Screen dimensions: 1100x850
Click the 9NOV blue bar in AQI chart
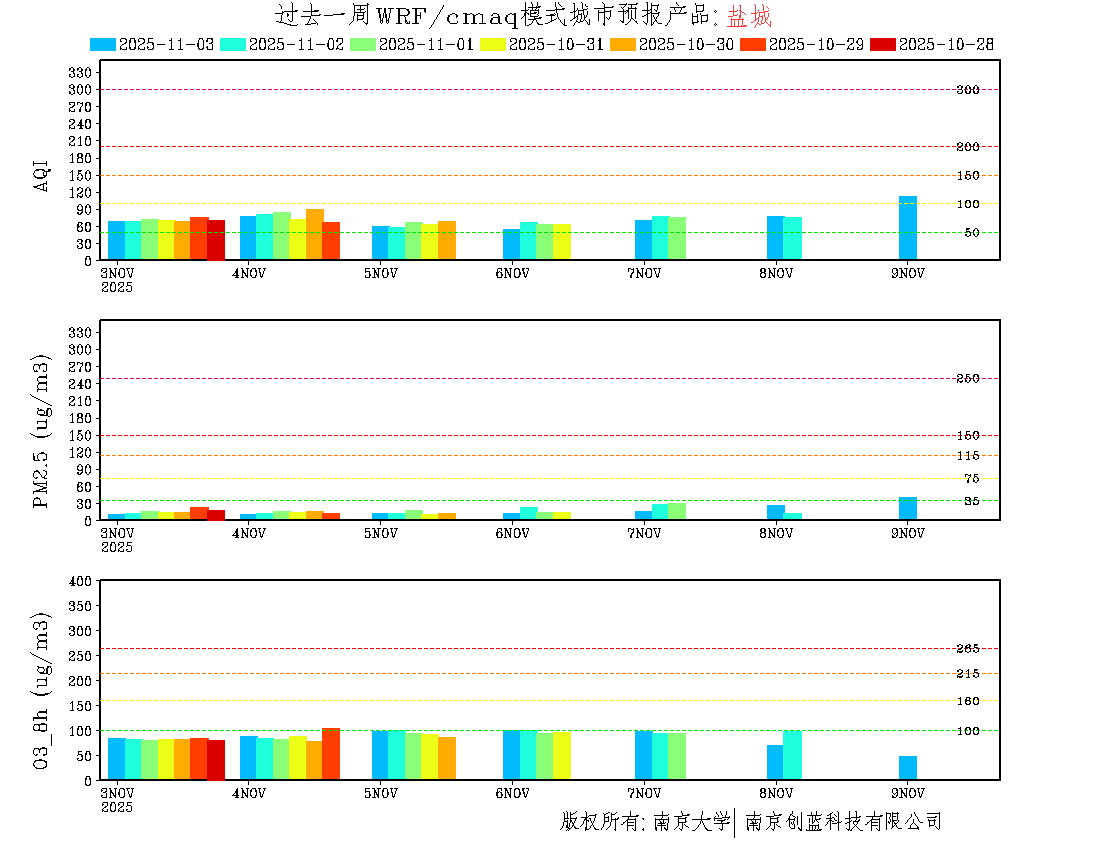click(907, 228)
